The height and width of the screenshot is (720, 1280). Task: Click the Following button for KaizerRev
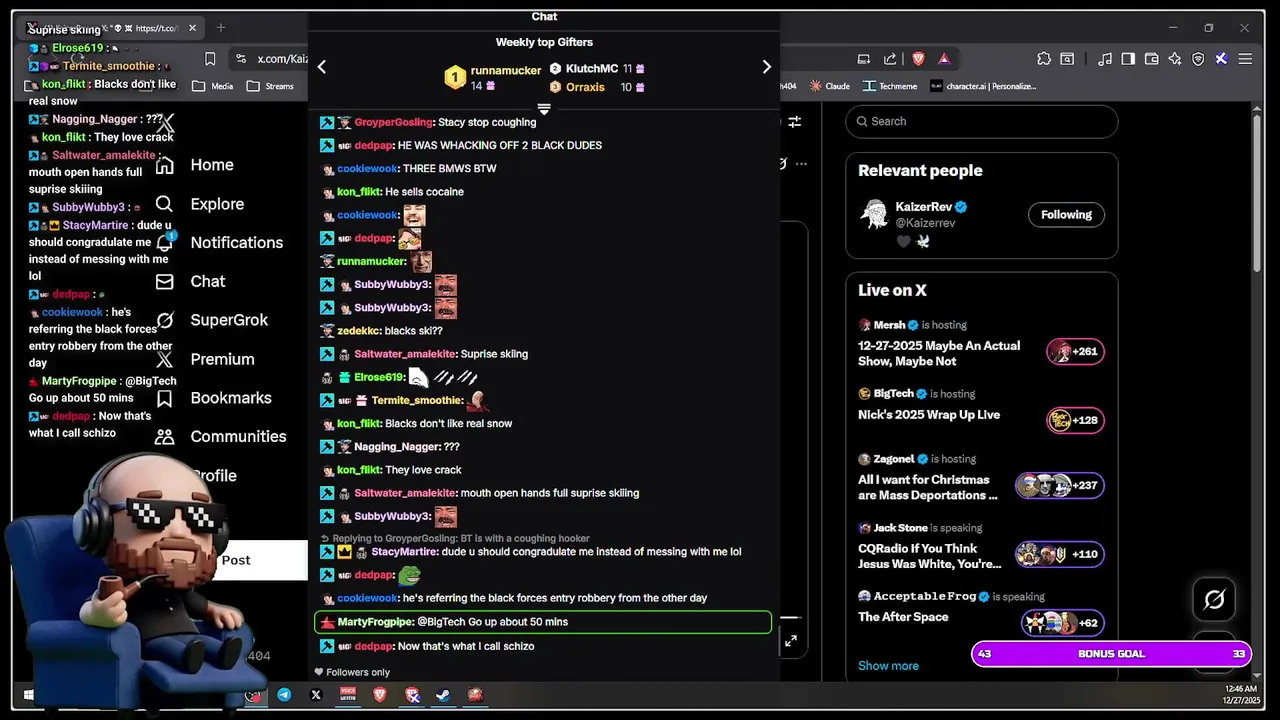[1066, 215]
